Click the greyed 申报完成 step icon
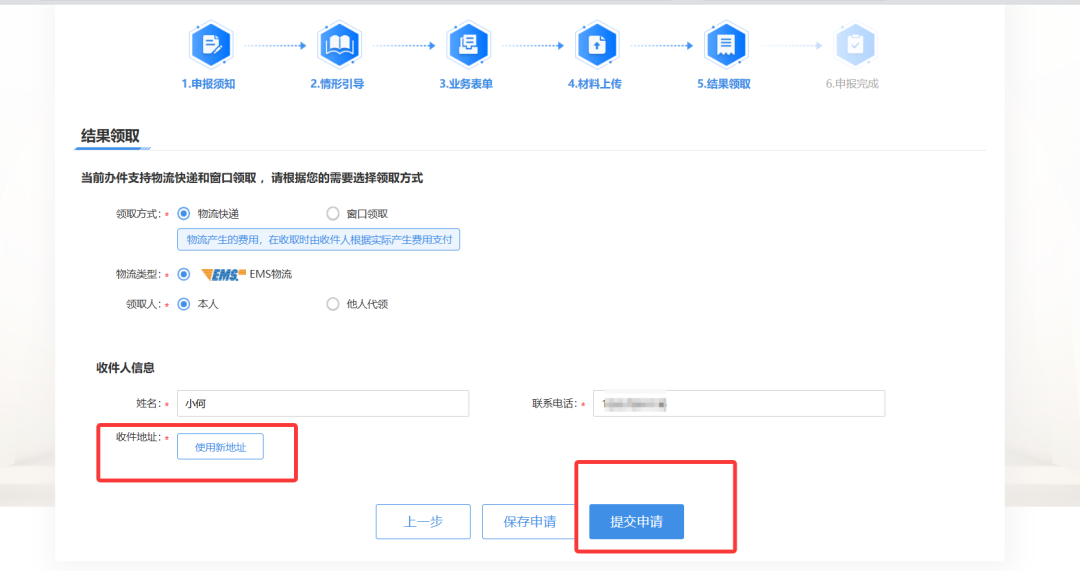The height and width of the screenshot is (571, 1080). tap(853, 45)
